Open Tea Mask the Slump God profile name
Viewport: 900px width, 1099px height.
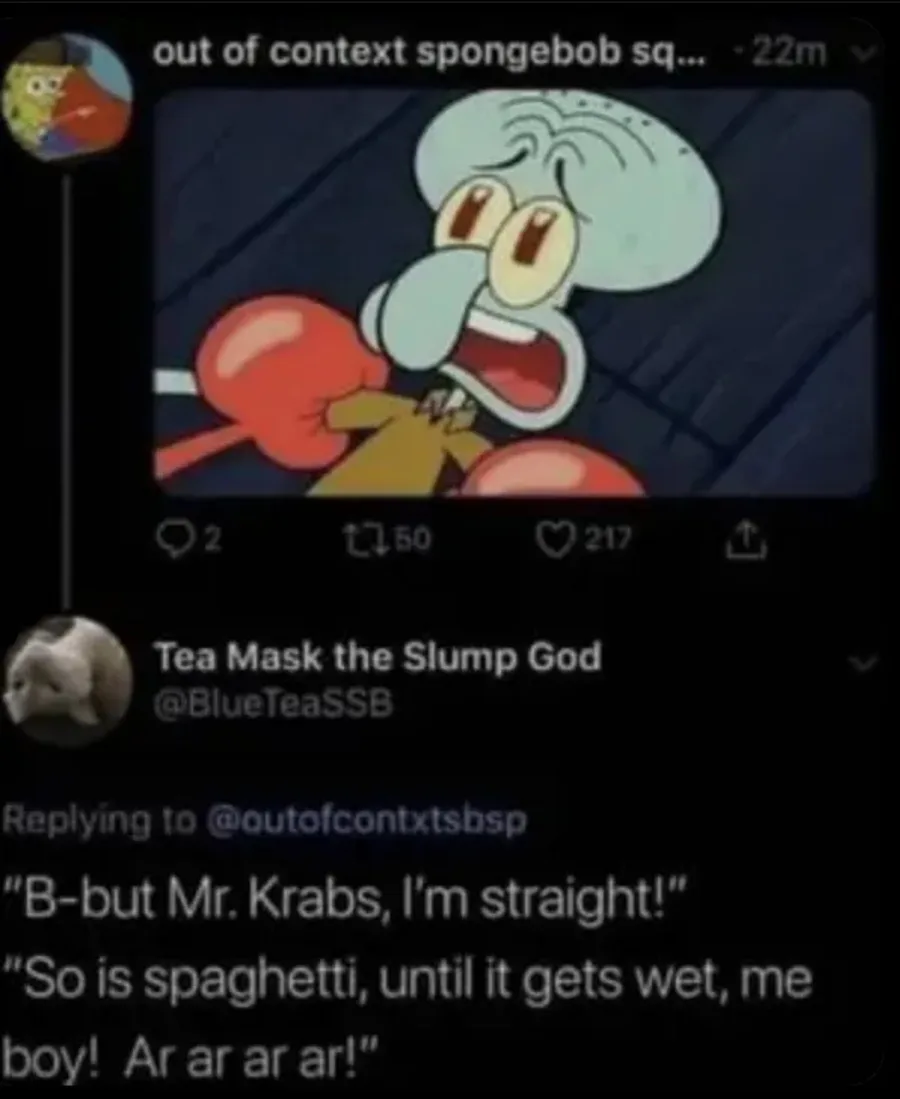coord(377,657)
